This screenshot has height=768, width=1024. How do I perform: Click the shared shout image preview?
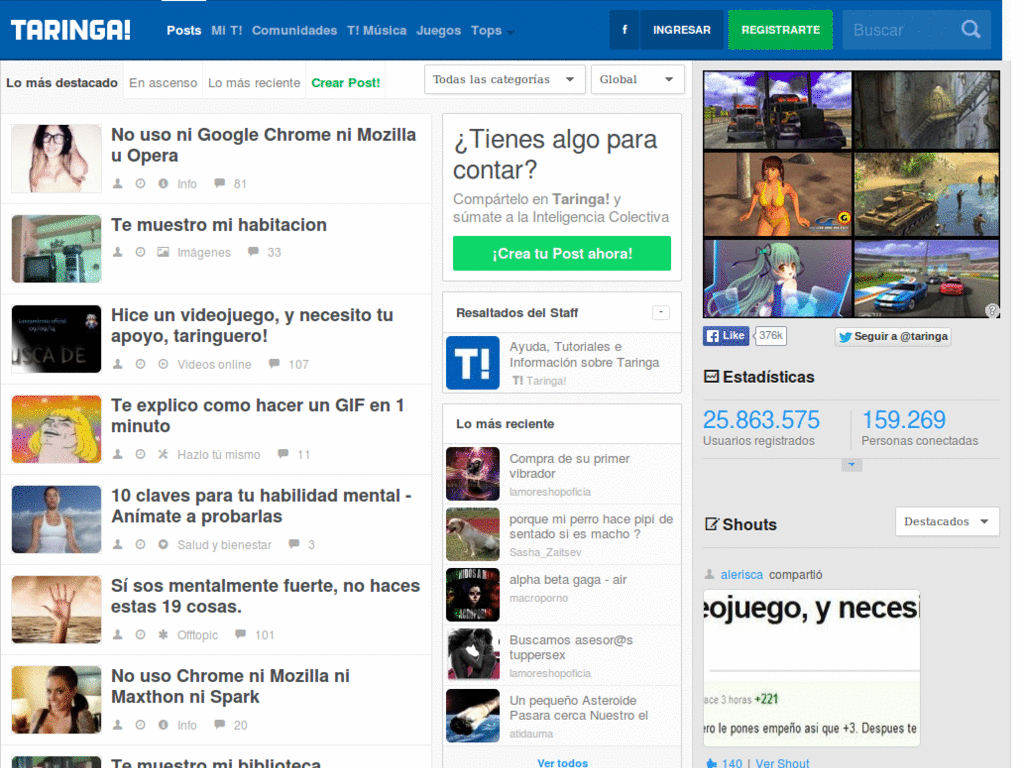click(812, 668)
